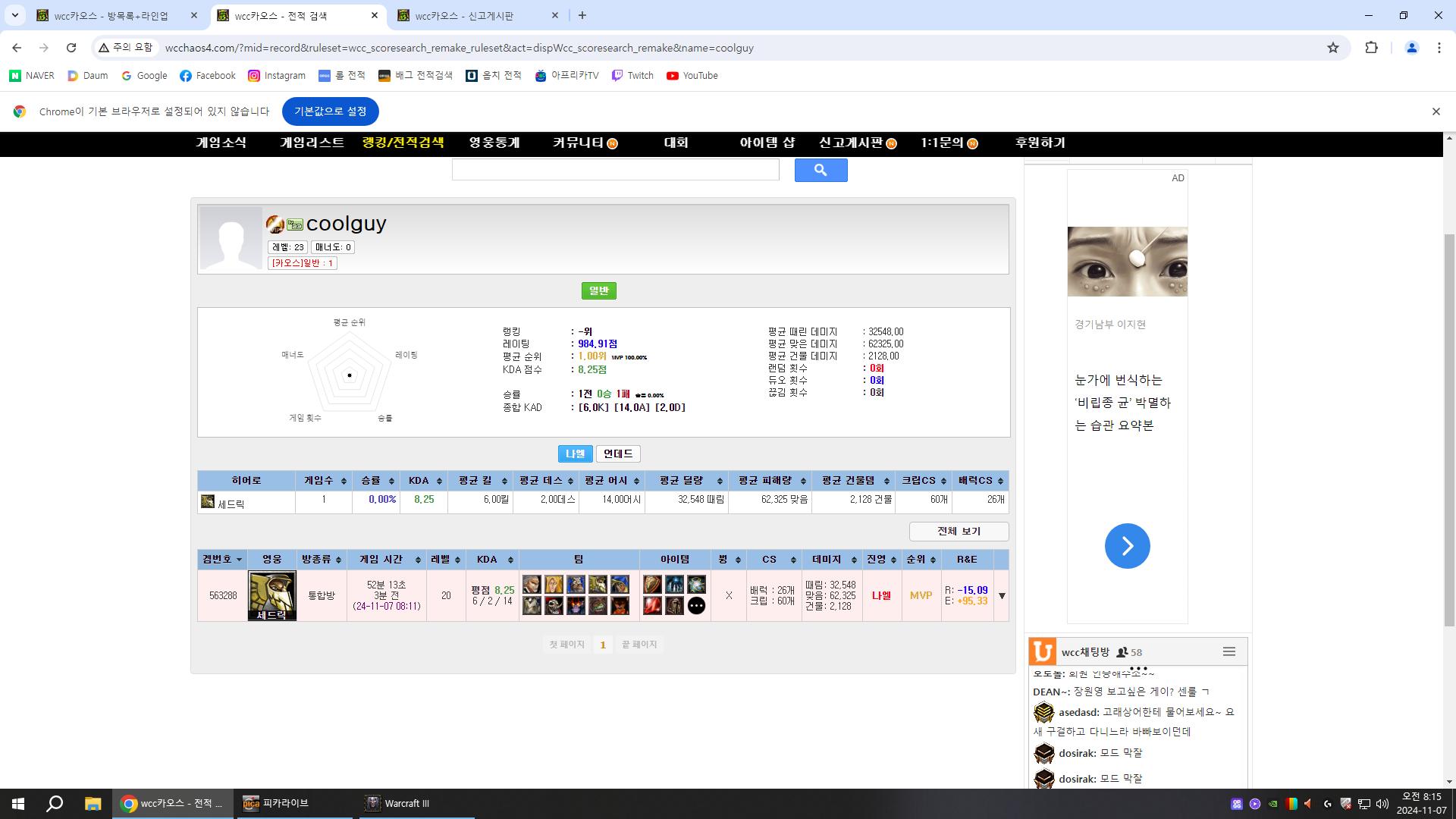
Task: Click the player search input field
Action: pos(615,170)
